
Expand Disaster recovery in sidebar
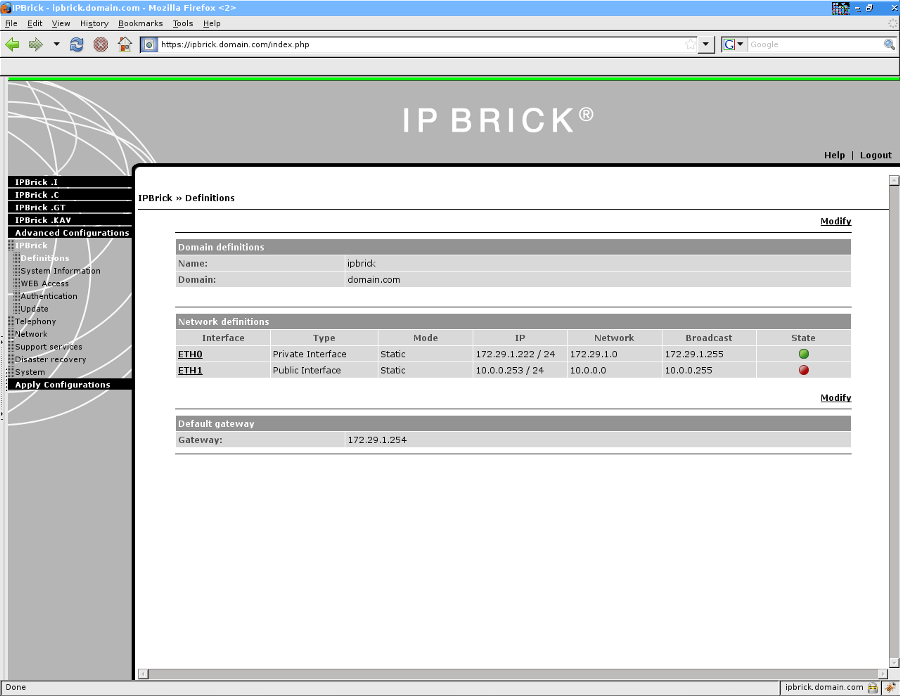pyautogui.click(x=51, y=359)
